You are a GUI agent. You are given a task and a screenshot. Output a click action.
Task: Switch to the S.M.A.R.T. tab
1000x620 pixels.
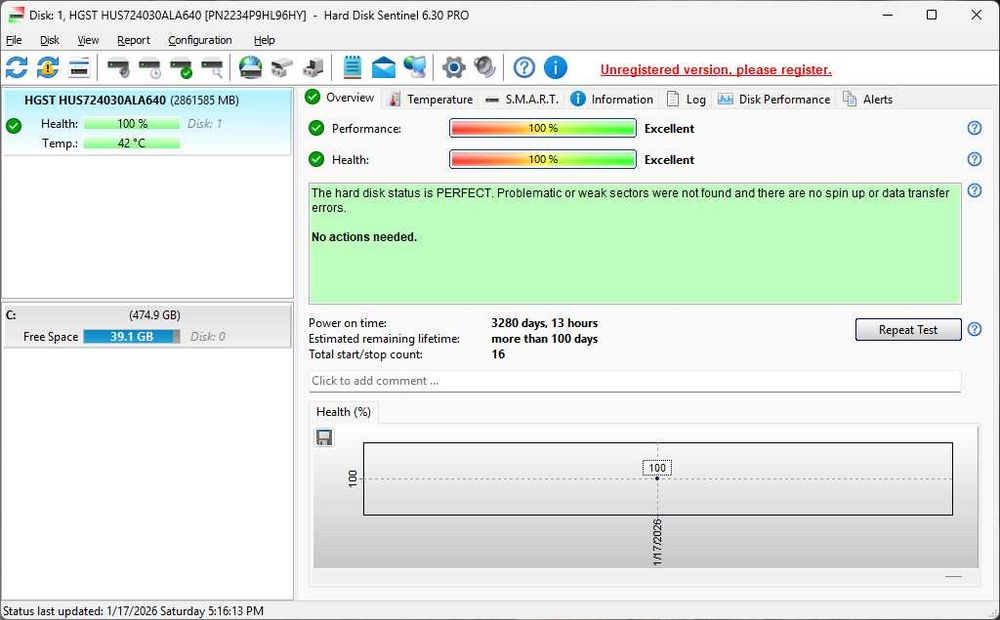coord(522,100)
